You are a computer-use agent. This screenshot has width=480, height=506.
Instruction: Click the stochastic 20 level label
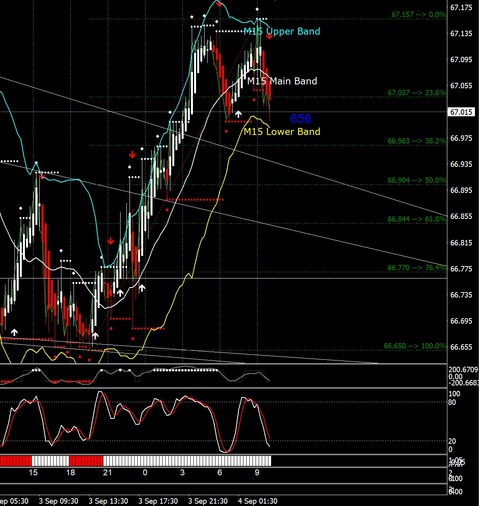452,441
